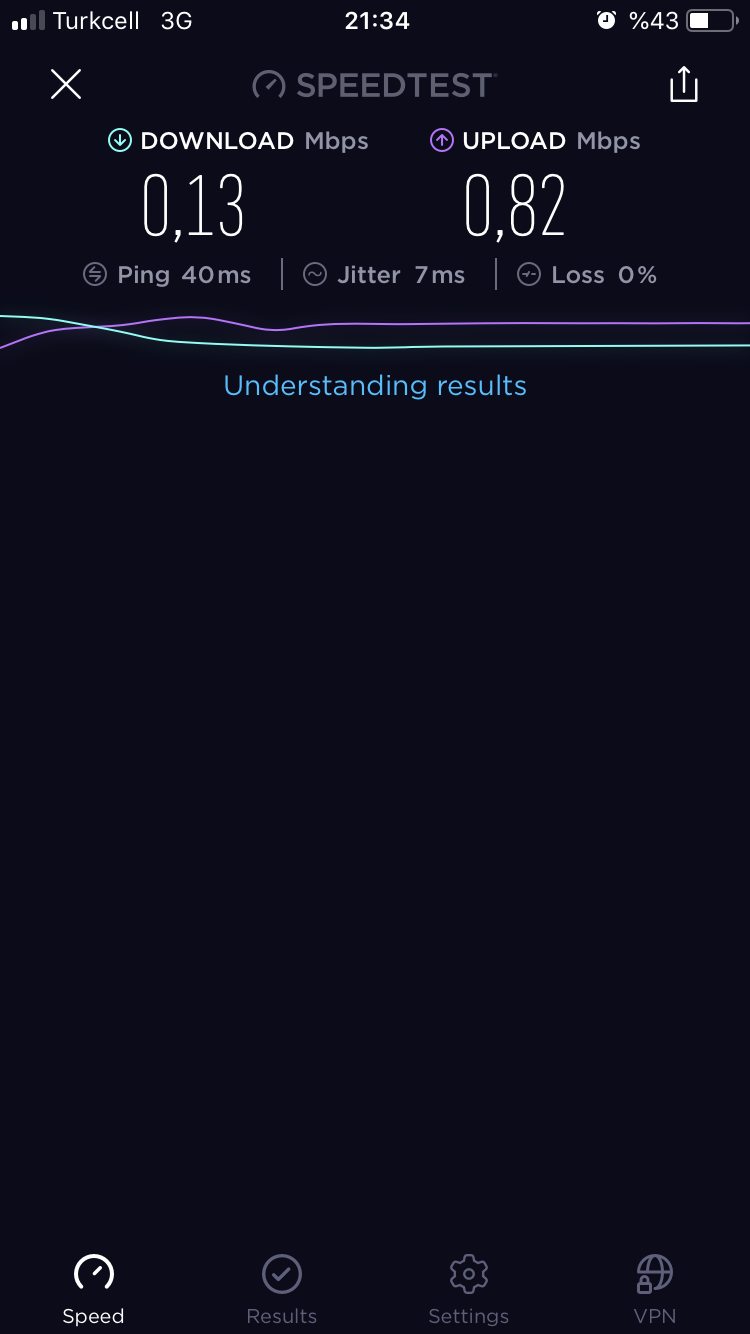Tap the Ping icon
Image resolution: width=750 pixels, height=1334 pixels.
pos(95,275)
